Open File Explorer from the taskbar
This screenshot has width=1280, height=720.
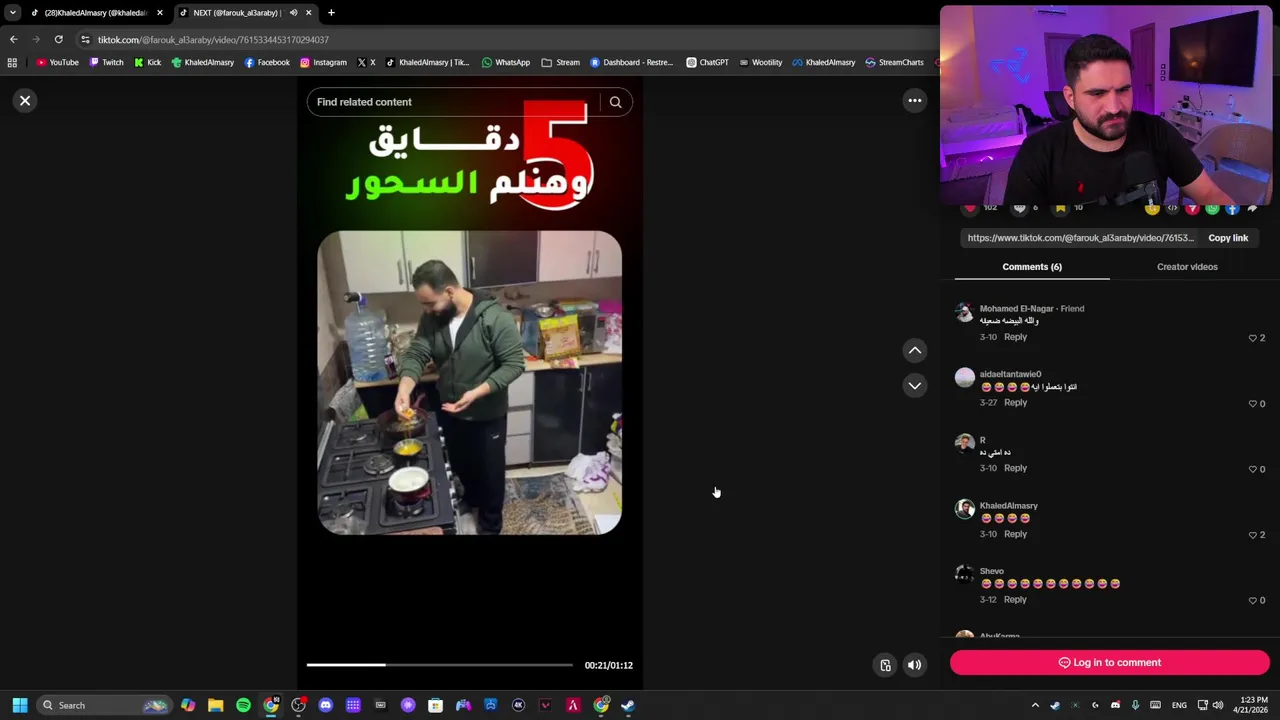[215, 705]
